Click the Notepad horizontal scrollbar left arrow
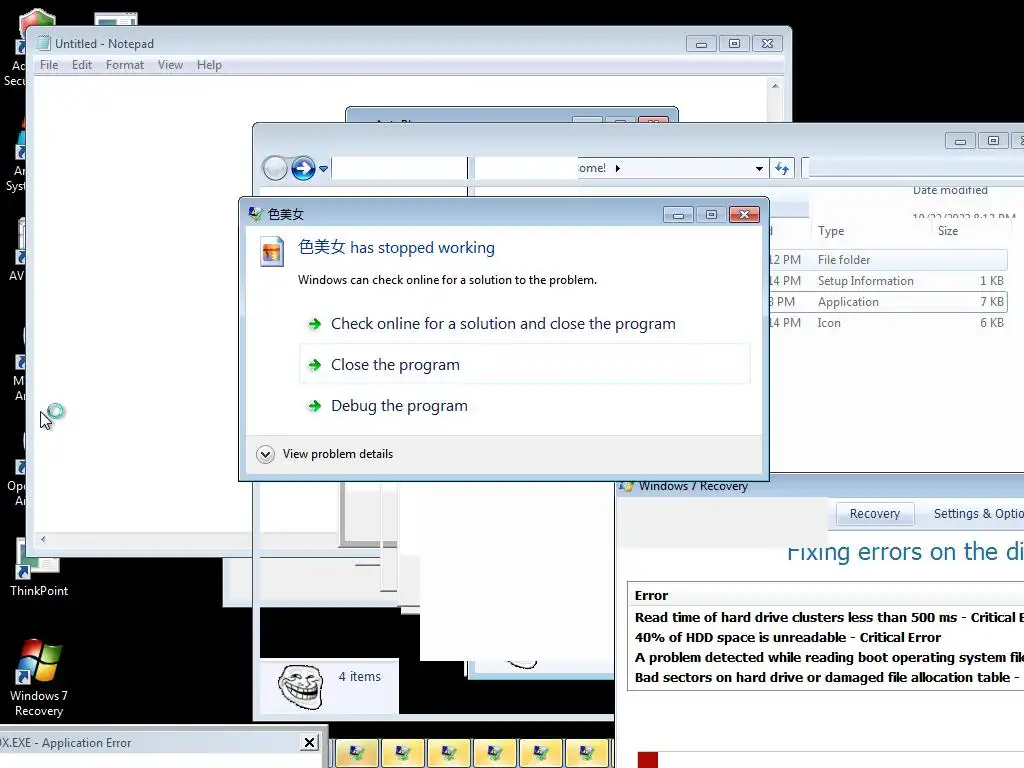Image resolution: width=1024 pixels, height=768 pixels. point(43,539)
